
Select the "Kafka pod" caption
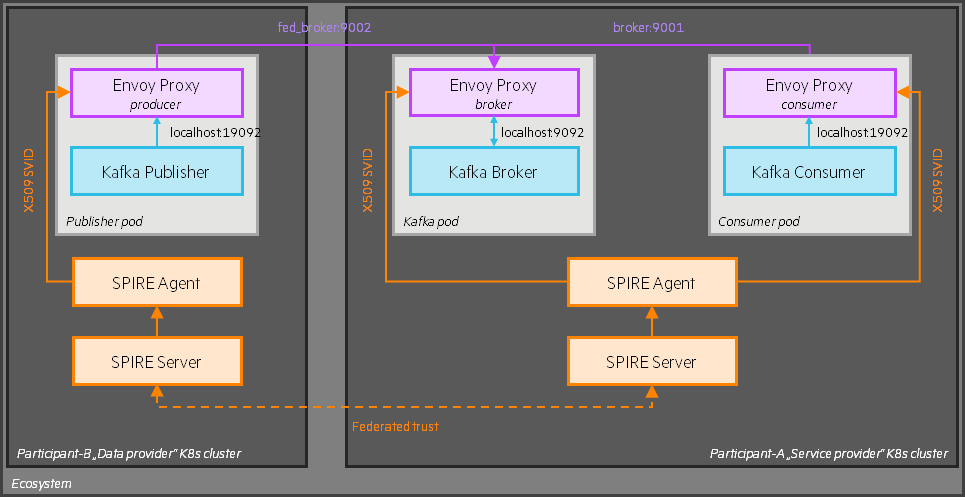(x=431, y=221)
